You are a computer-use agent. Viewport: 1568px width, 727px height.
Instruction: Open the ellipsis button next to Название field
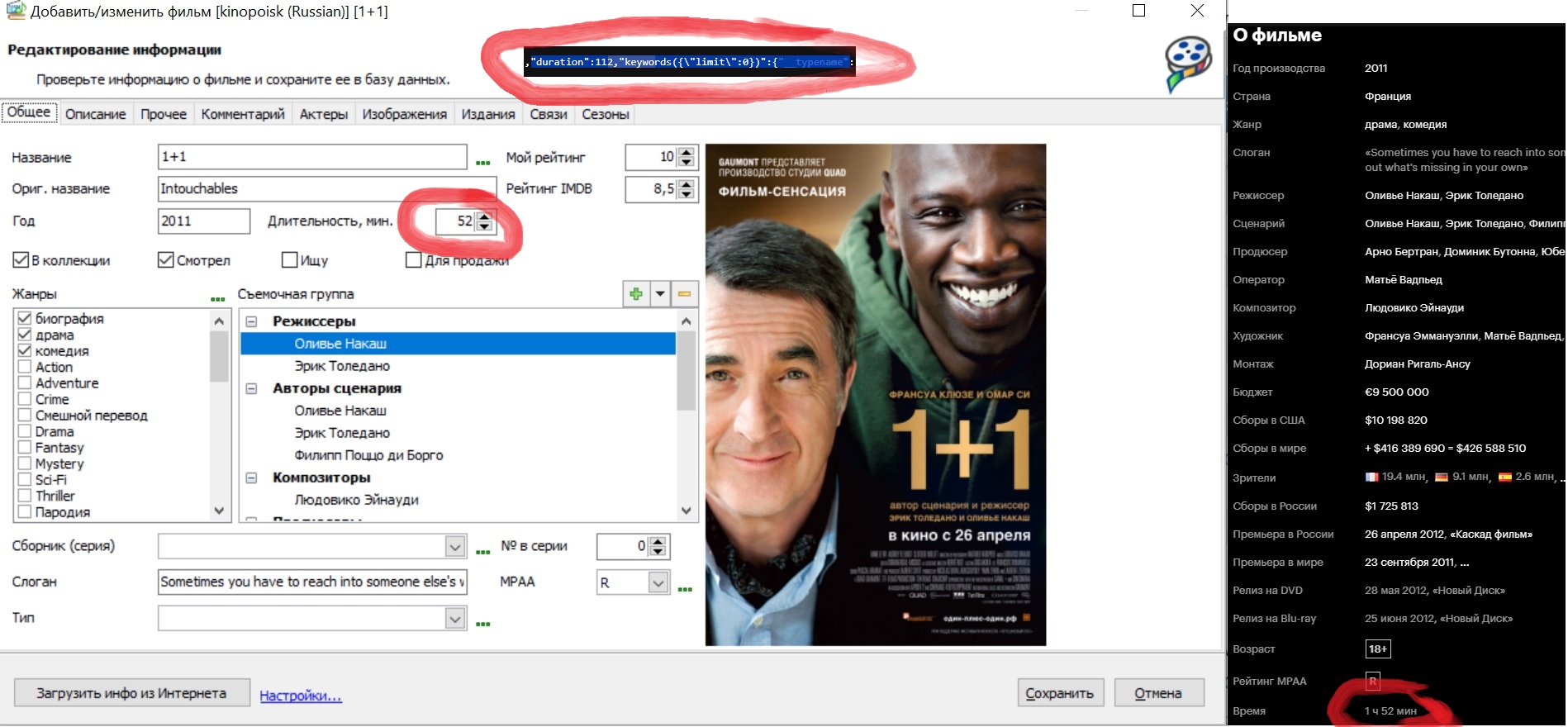(483, 161)
